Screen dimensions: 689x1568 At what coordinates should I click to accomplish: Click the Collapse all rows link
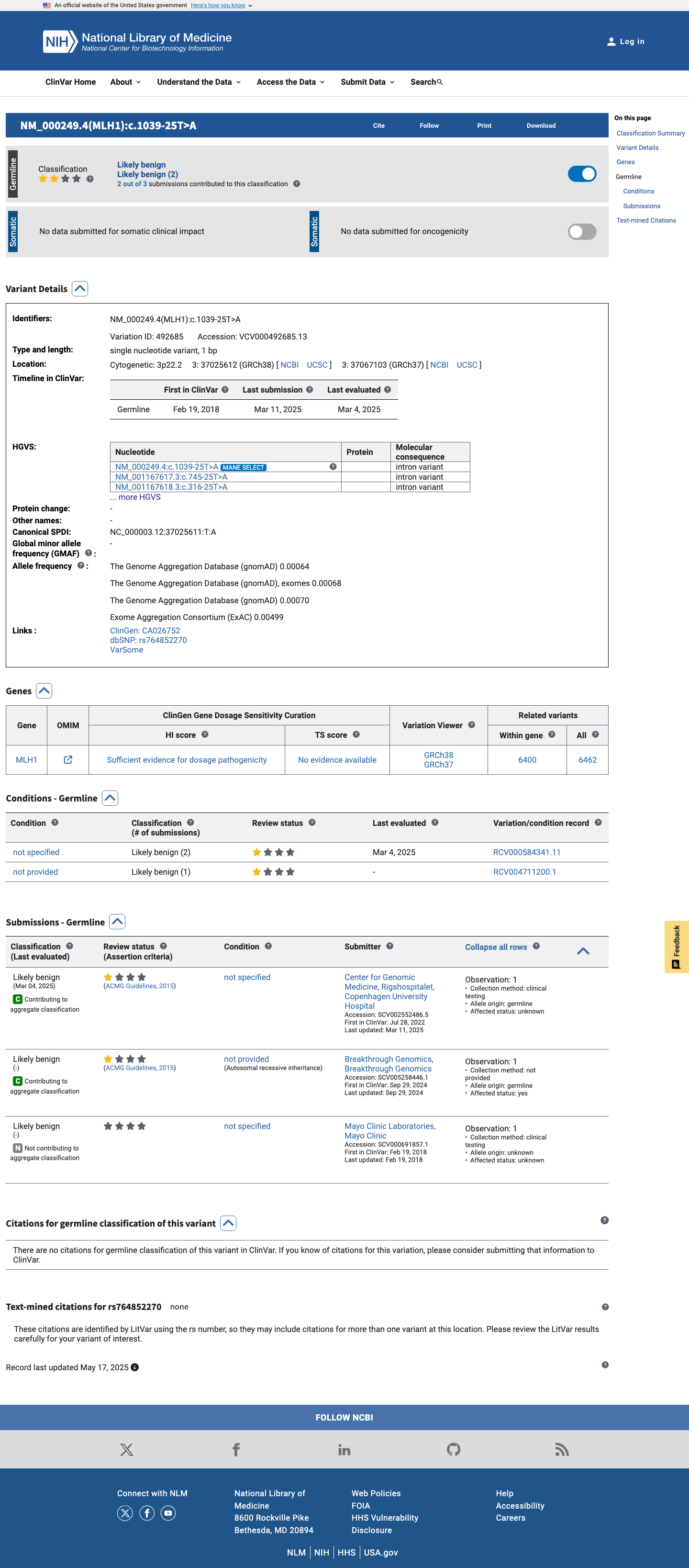(x=496, y=947)
